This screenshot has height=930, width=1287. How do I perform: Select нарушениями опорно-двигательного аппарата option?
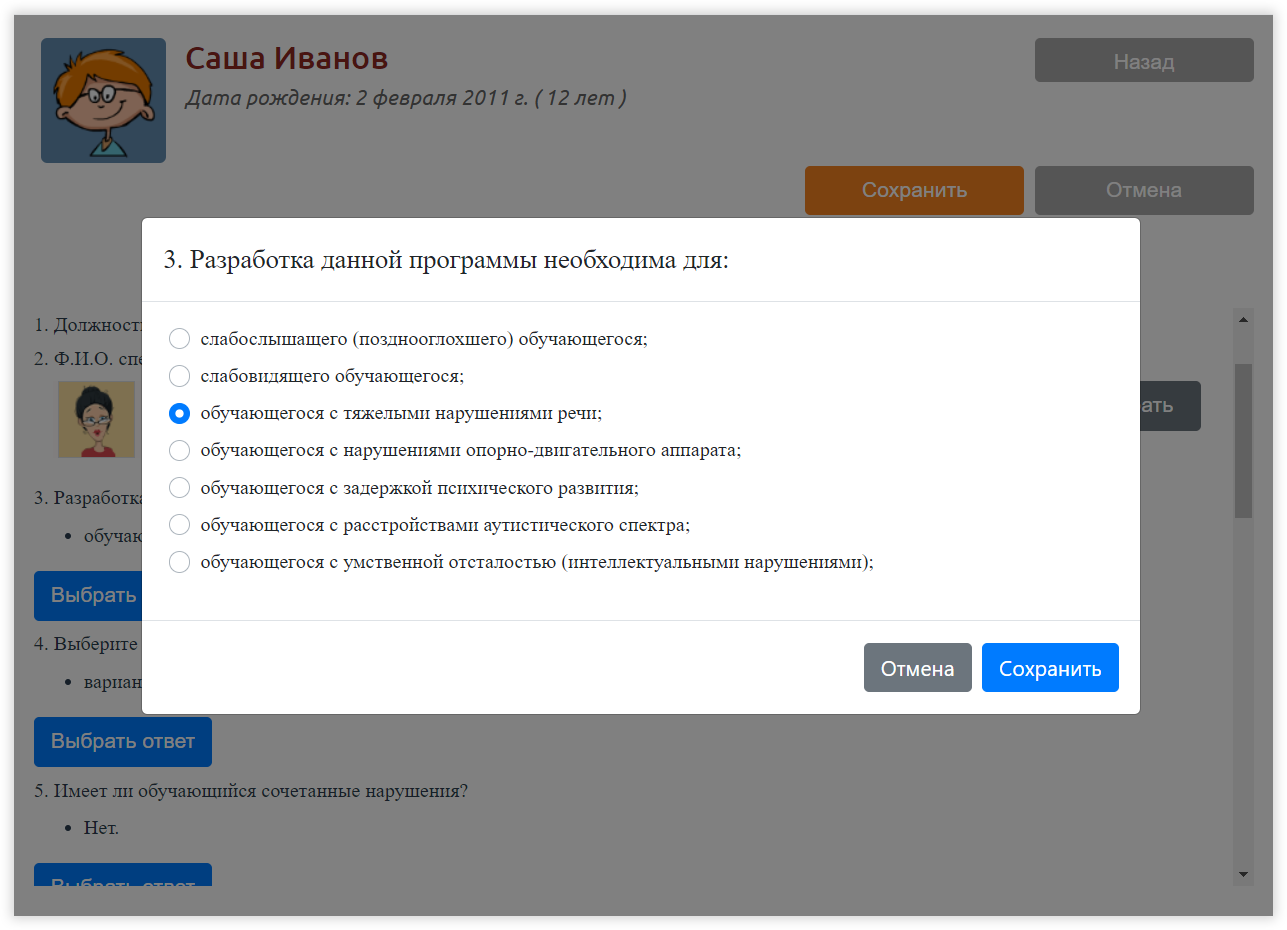180,450
